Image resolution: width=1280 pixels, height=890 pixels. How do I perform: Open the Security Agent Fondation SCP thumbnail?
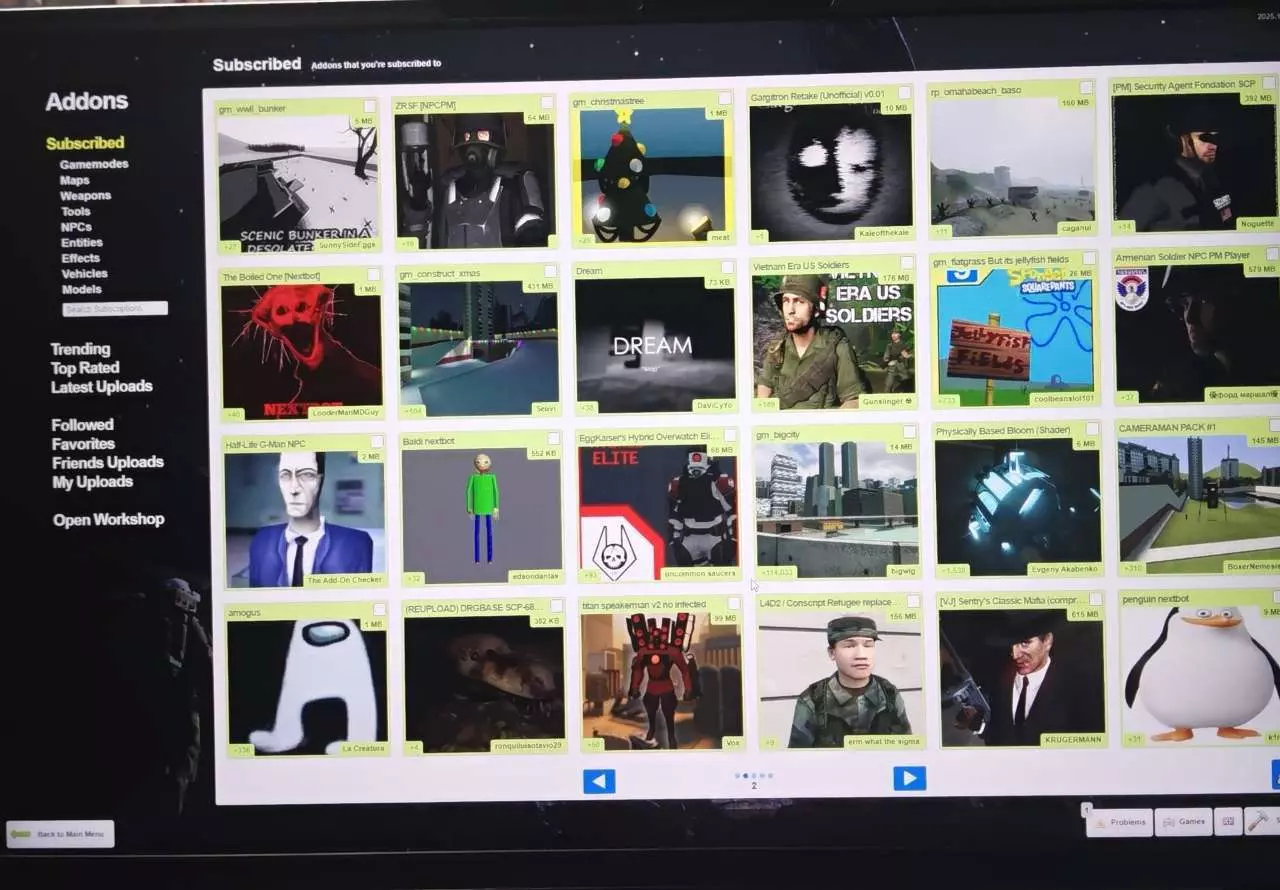point(1195,162)
